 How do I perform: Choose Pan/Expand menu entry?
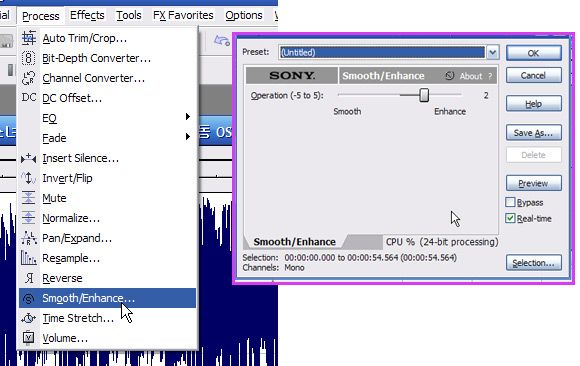coord(107,238)
